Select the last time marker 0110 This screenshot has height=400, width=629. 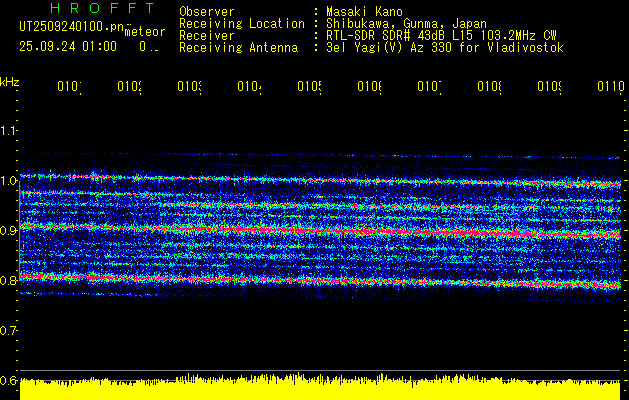609,88
